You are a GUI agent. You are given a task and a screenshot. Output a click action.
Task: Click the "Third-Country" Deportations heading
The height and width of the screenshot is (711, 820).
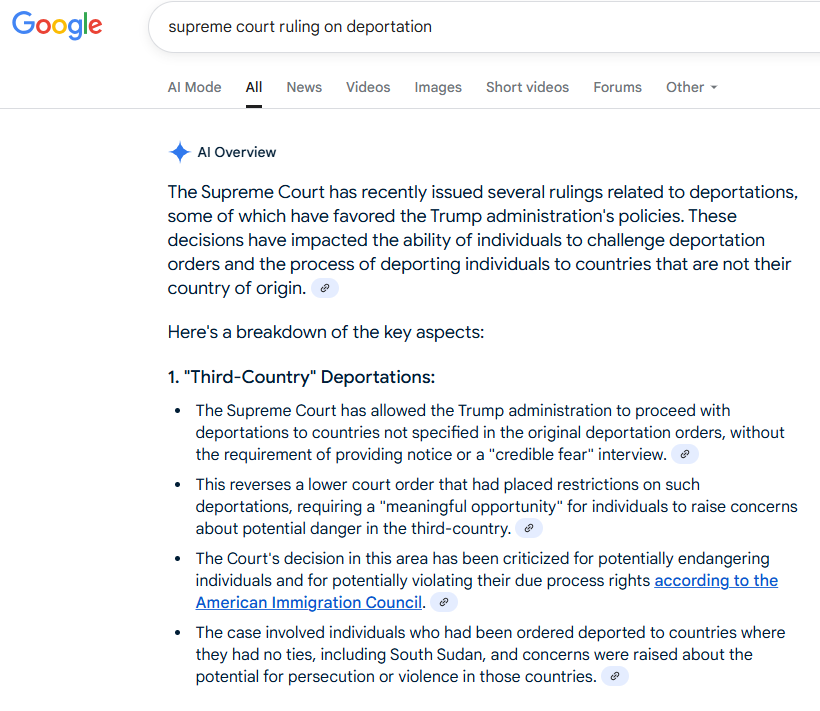(x=301, y=377)
